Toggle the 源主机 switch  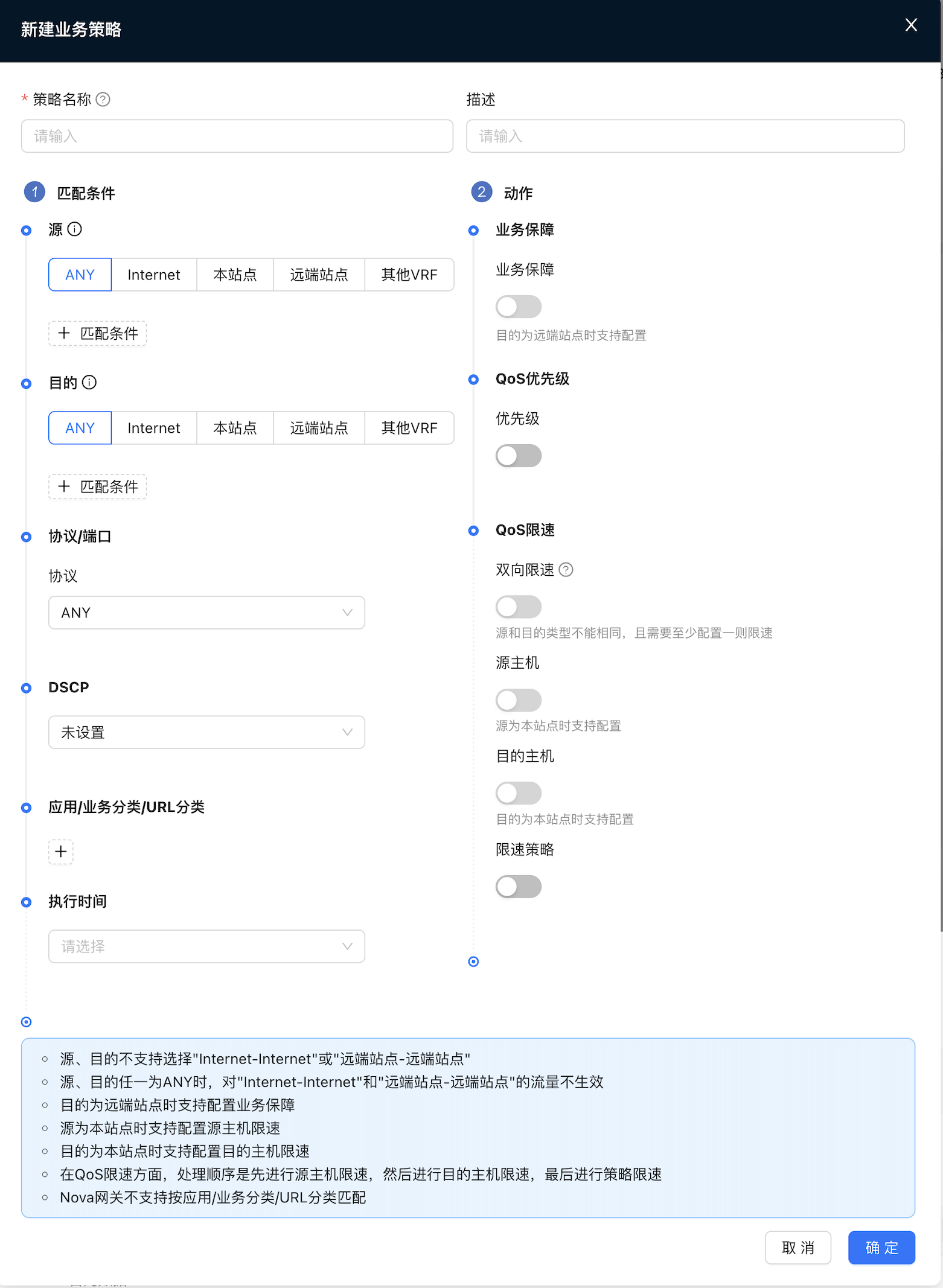tap(519, 700)
